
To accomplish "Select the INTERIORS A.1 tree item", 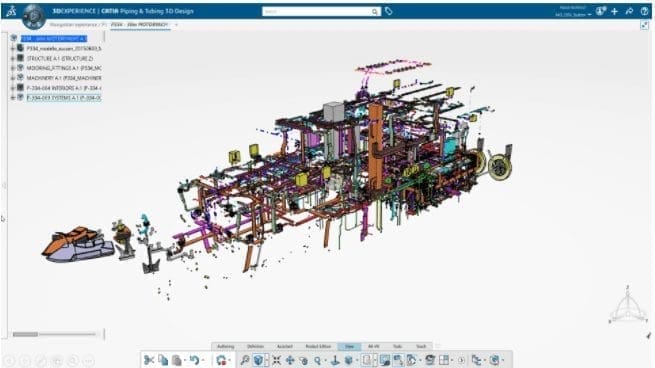I will 64,88.
